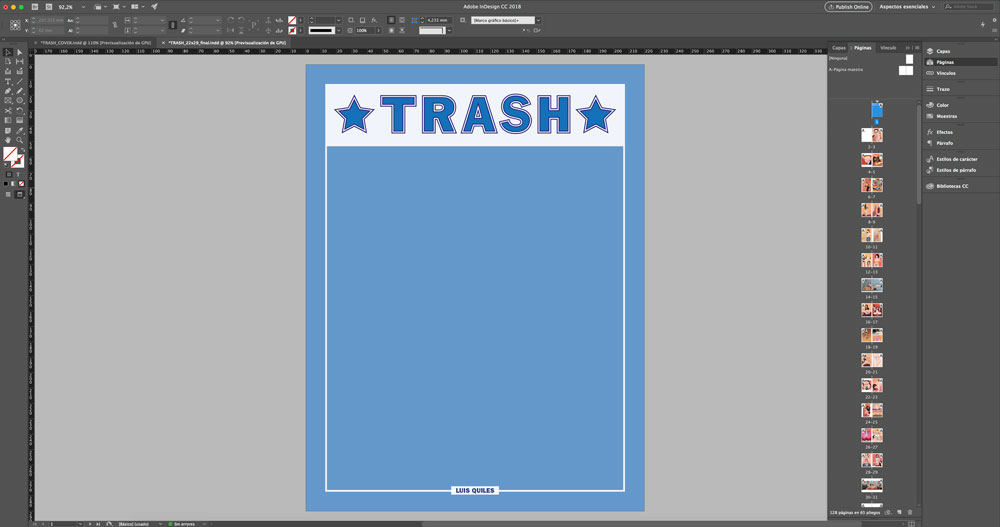Image resolution: width=1000 pixels, height=527 pixels.
Task: Select the Direct Selection tool
Action: pyautogui.click(x=20, y=52)
